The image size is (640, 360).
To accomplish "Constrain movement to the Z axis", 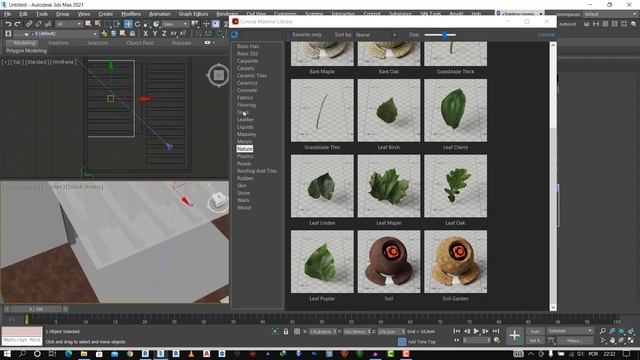I will pyautogui.click(x=164, y=33).
